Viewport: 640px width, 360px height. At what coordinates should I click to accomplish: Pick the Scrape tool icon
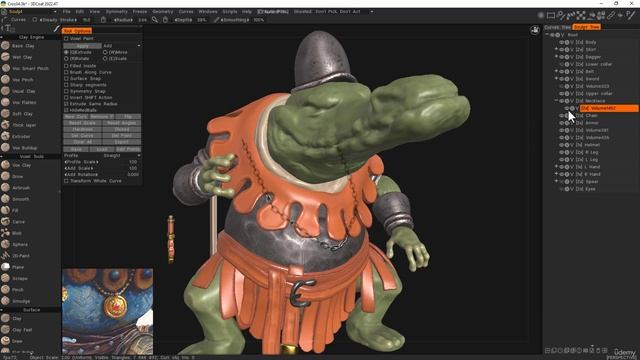point(5,278)
